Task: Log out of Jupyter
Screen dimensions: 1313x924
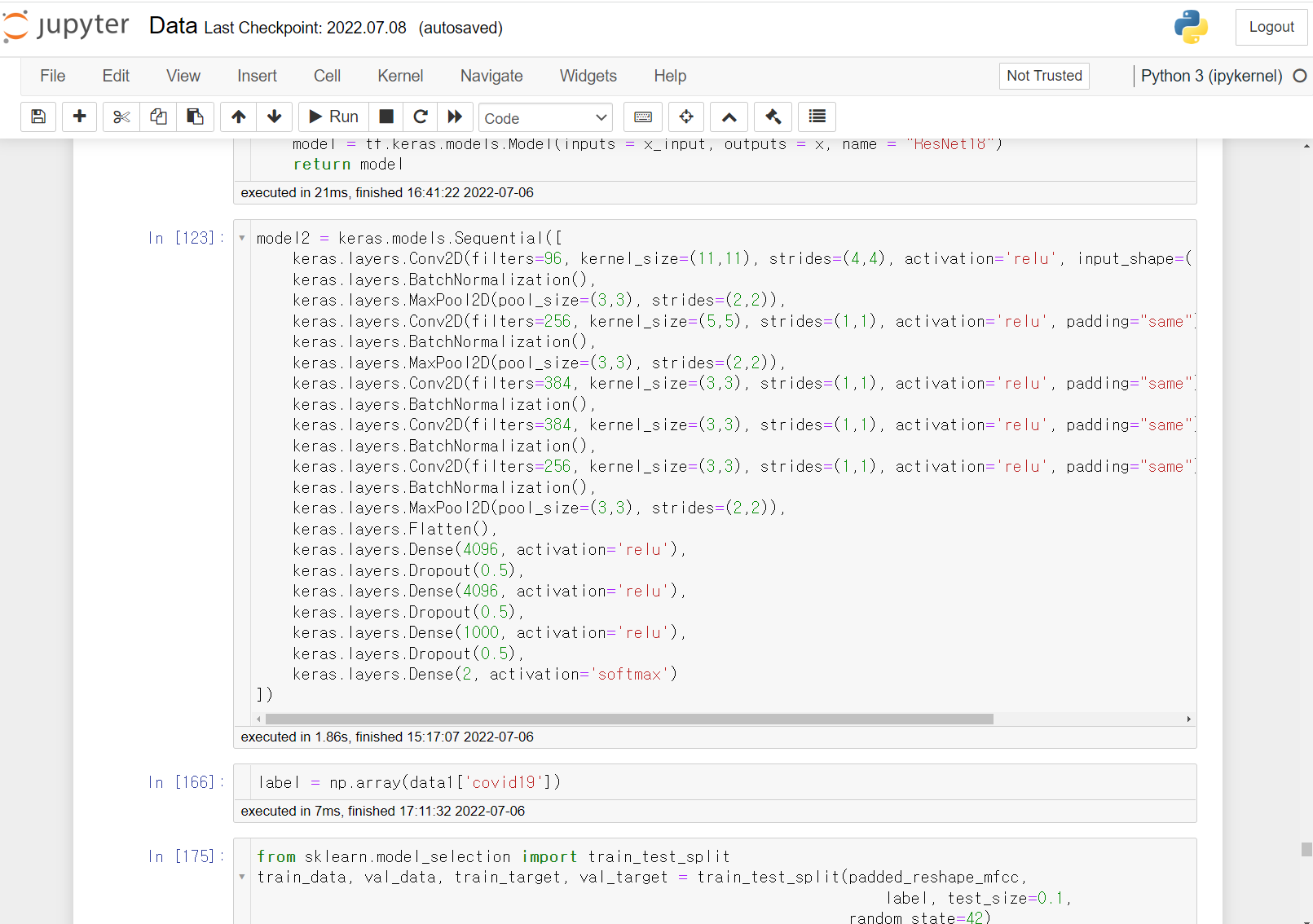Action: [1271, 27]
